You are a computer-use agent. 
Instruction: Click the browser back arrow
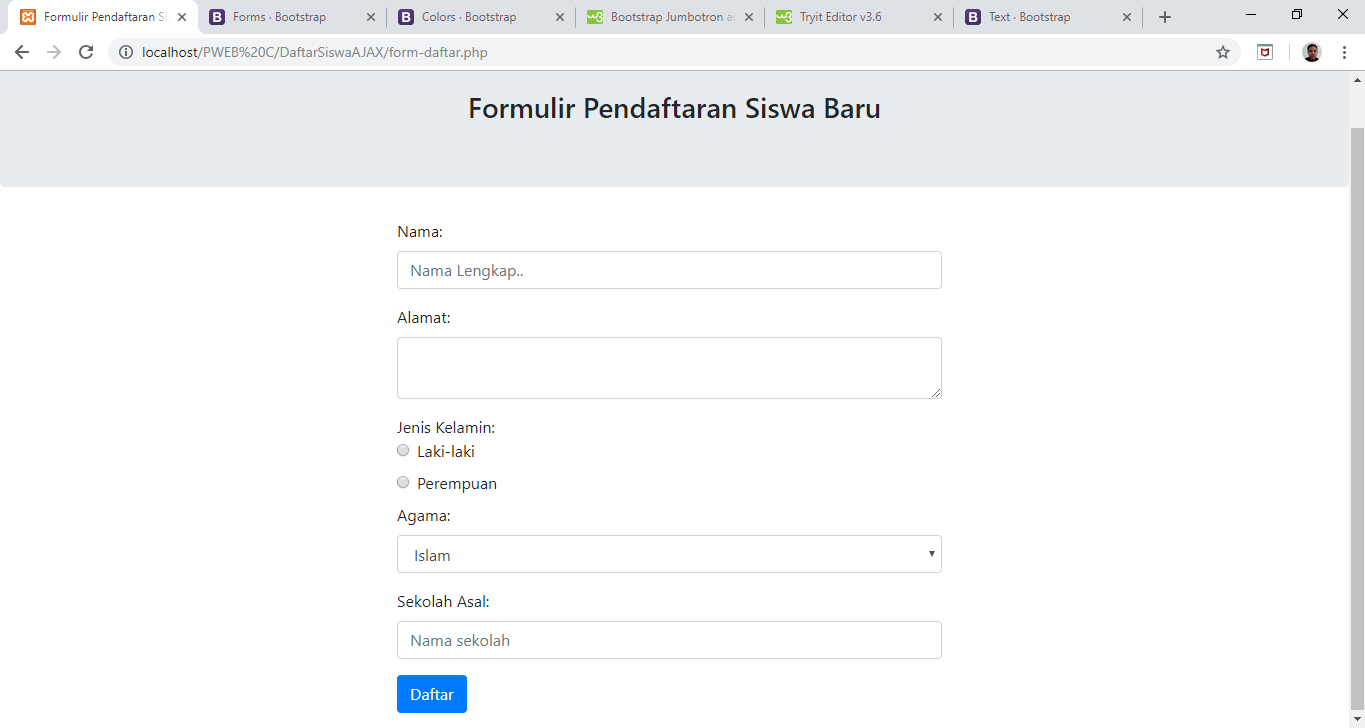22,52
